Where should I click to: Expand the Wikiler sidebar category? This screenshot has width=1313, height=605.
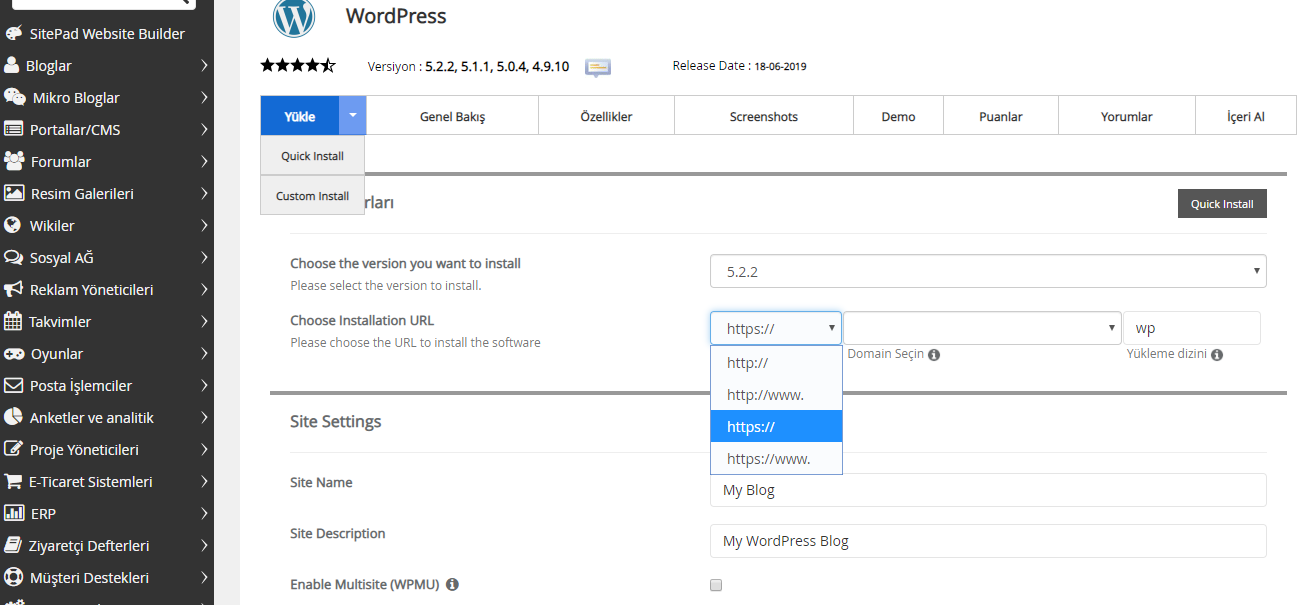(x=203, y=226)
